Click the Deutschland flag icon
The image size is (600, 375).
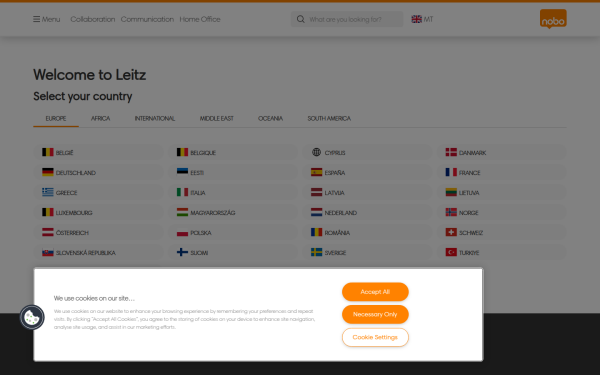pos(48,172)
